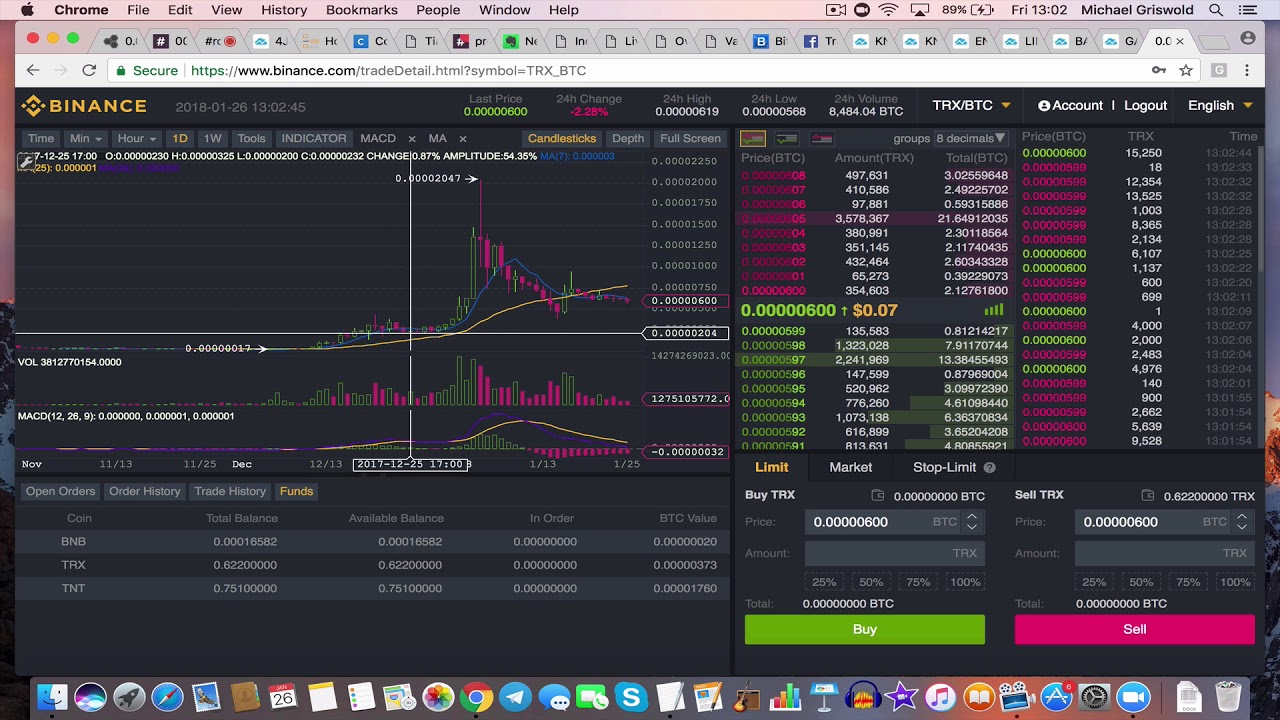1280x720 pixels.
Task: Open the Order History tab
Action: (145, 491)
